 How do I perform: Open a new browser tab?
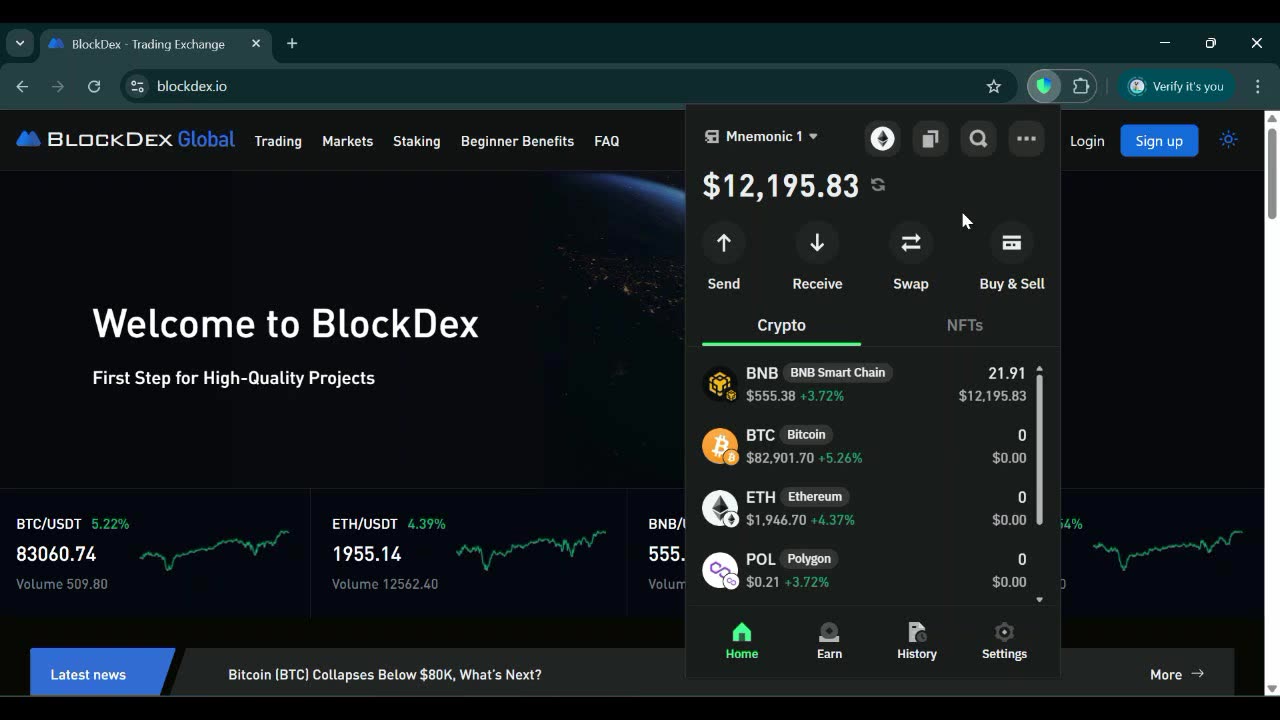[x=292, y=43]
